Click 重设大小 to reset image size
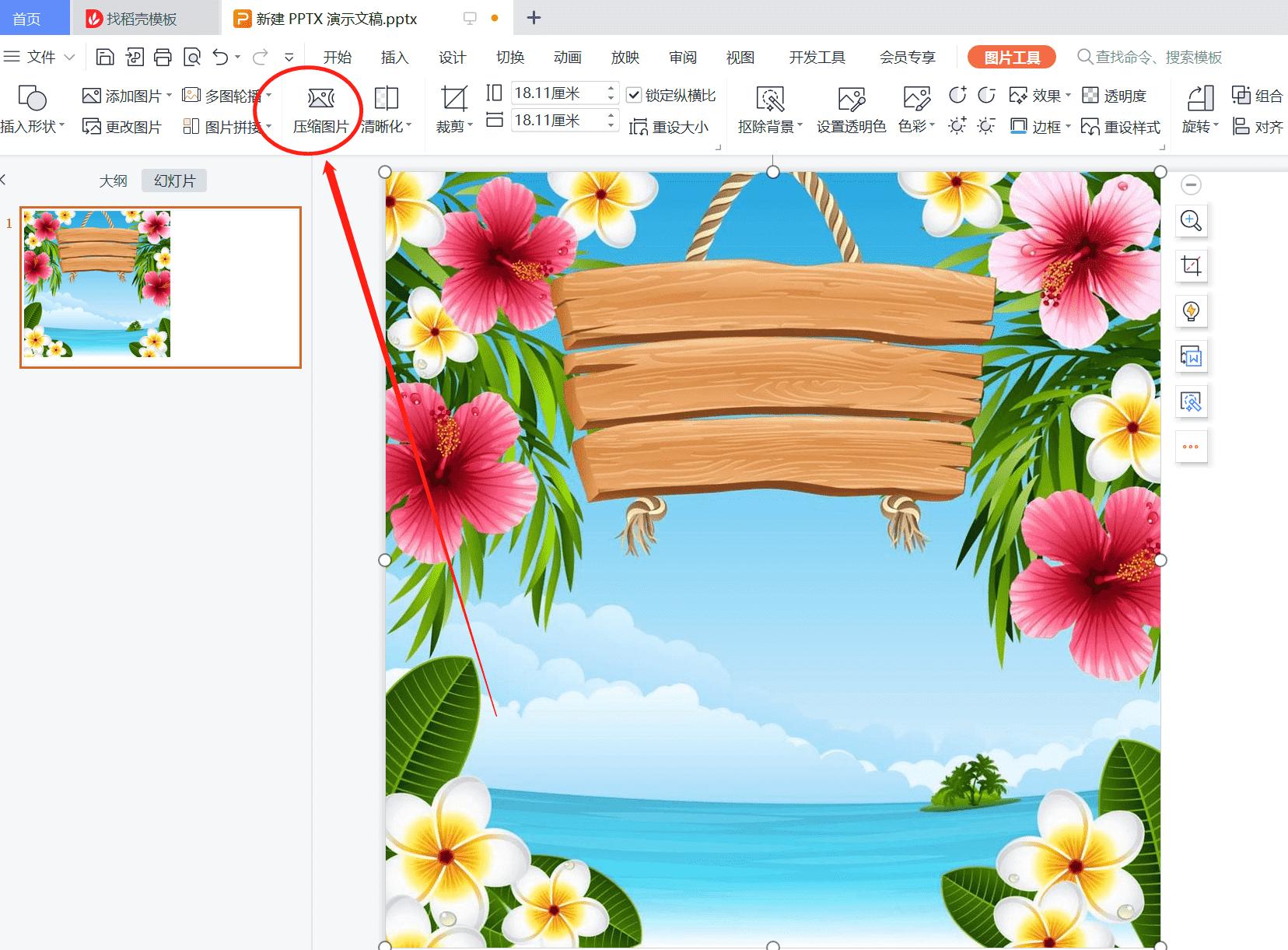The image size is (1288, 950). point(671,127)
